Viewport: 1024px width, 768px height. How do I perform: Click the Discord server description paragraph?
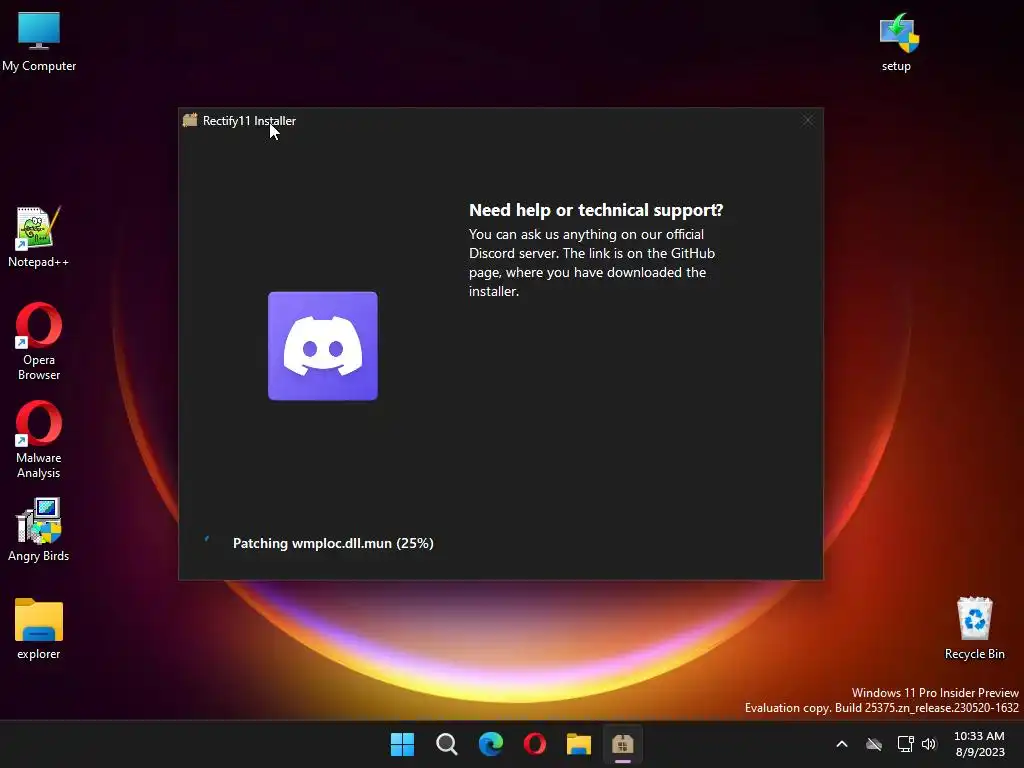(x=592, y=263)
